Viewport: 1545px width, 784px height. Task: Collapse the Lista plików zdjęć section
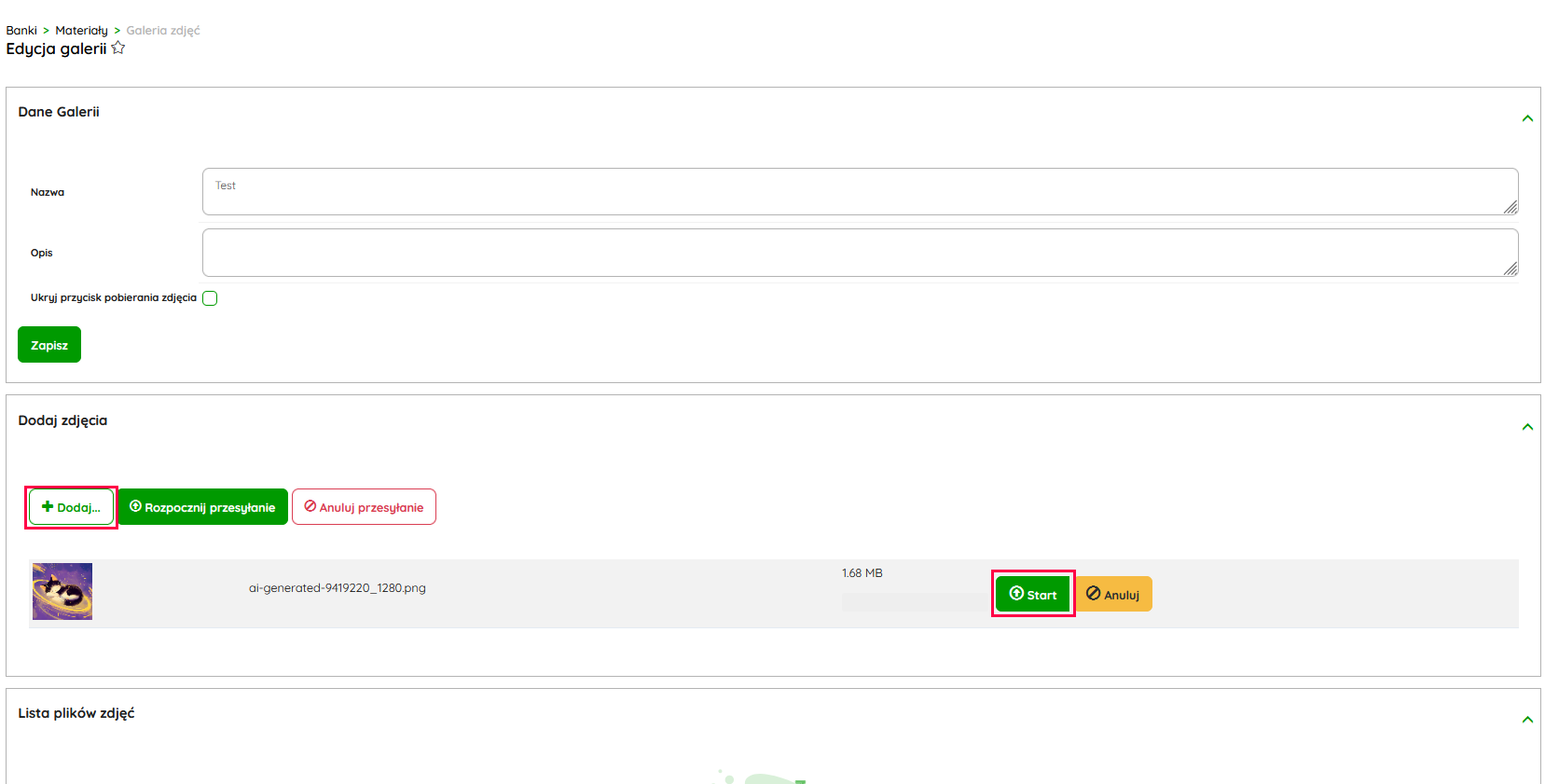click(1527, 720)
